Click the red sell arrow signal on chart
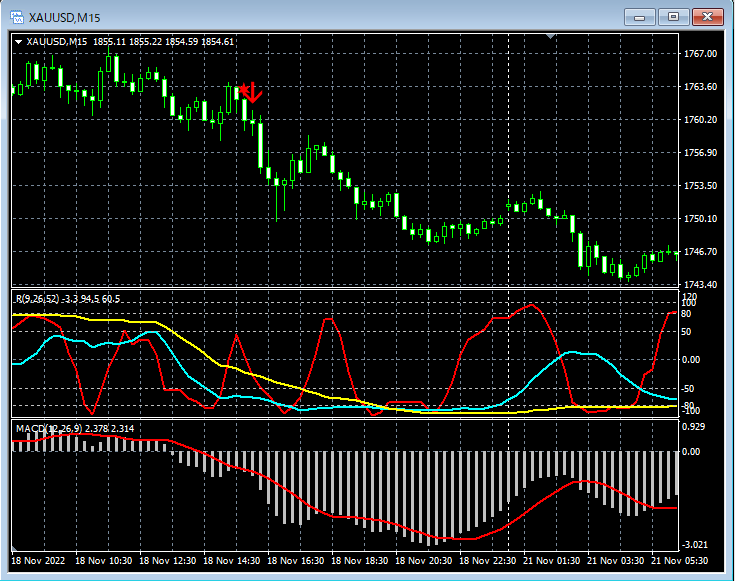 click(x=251, y=92)
